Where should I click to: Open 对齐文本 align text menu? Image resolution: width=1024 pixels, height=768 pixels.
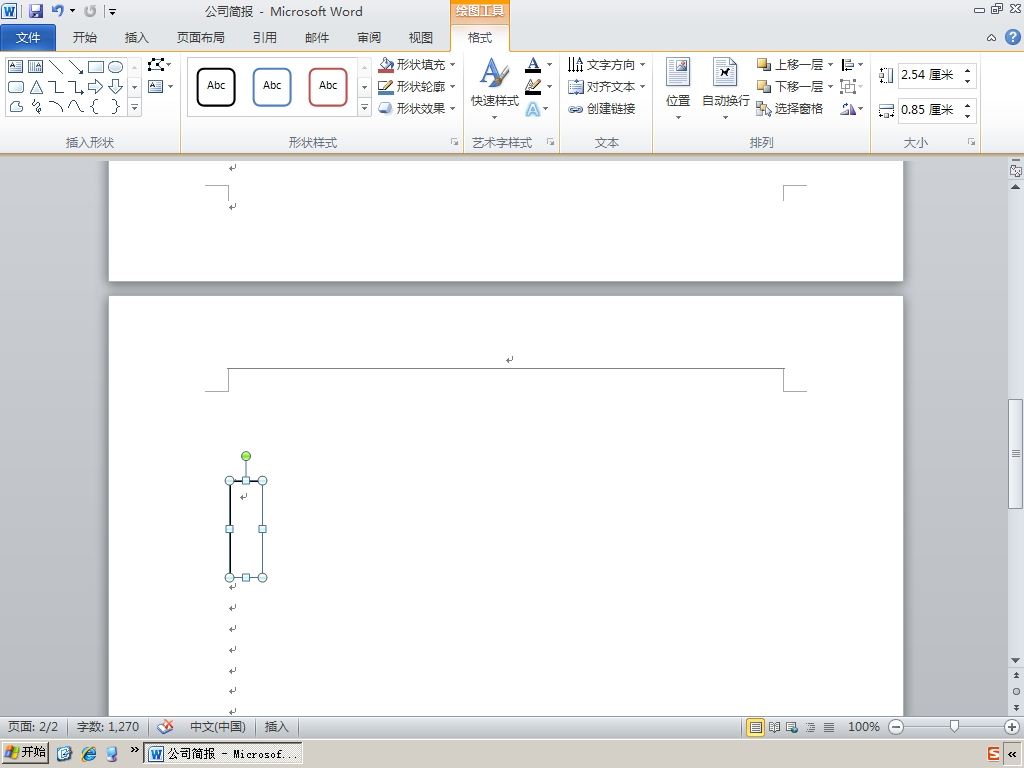pyautogui.click(x=606, y=86)
